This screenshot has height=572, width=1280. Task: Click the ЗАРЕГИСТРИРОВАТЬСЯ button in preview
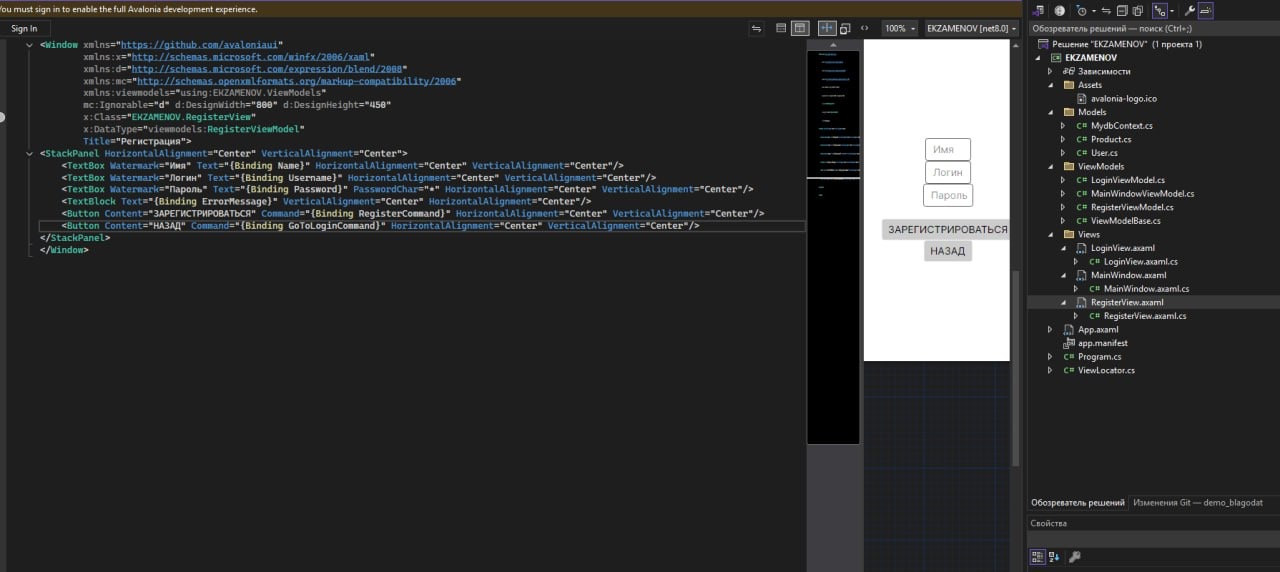[x=947, y=230]
